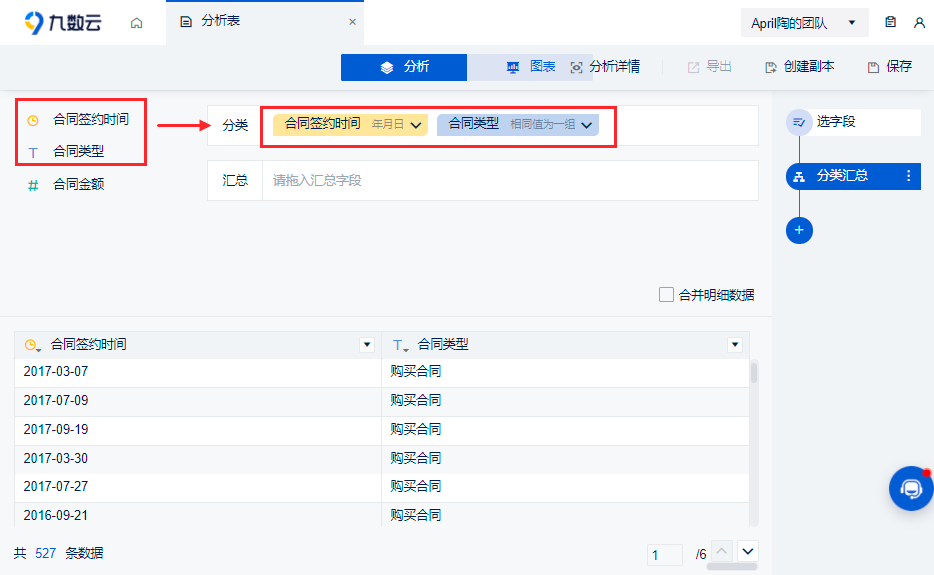Select the 选字段 step icon
The width and height of the screenshot is (934, 575).
799,122
